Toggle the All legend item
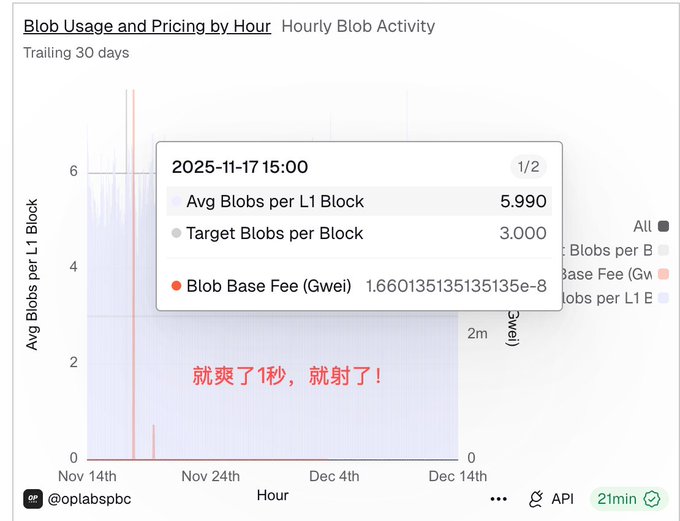The width and height of the screenshot is (680, 521). click(642, 226)
